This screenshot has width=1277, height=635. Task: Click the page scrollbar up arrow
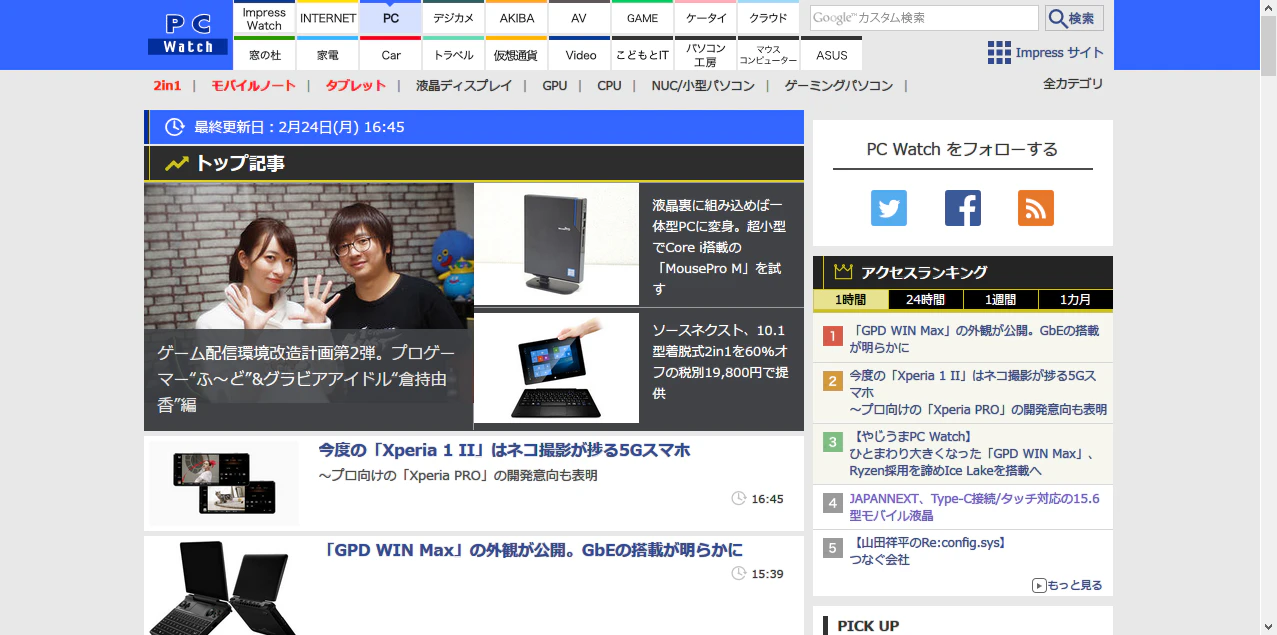pyautogui.click(x=1268, y=8)
